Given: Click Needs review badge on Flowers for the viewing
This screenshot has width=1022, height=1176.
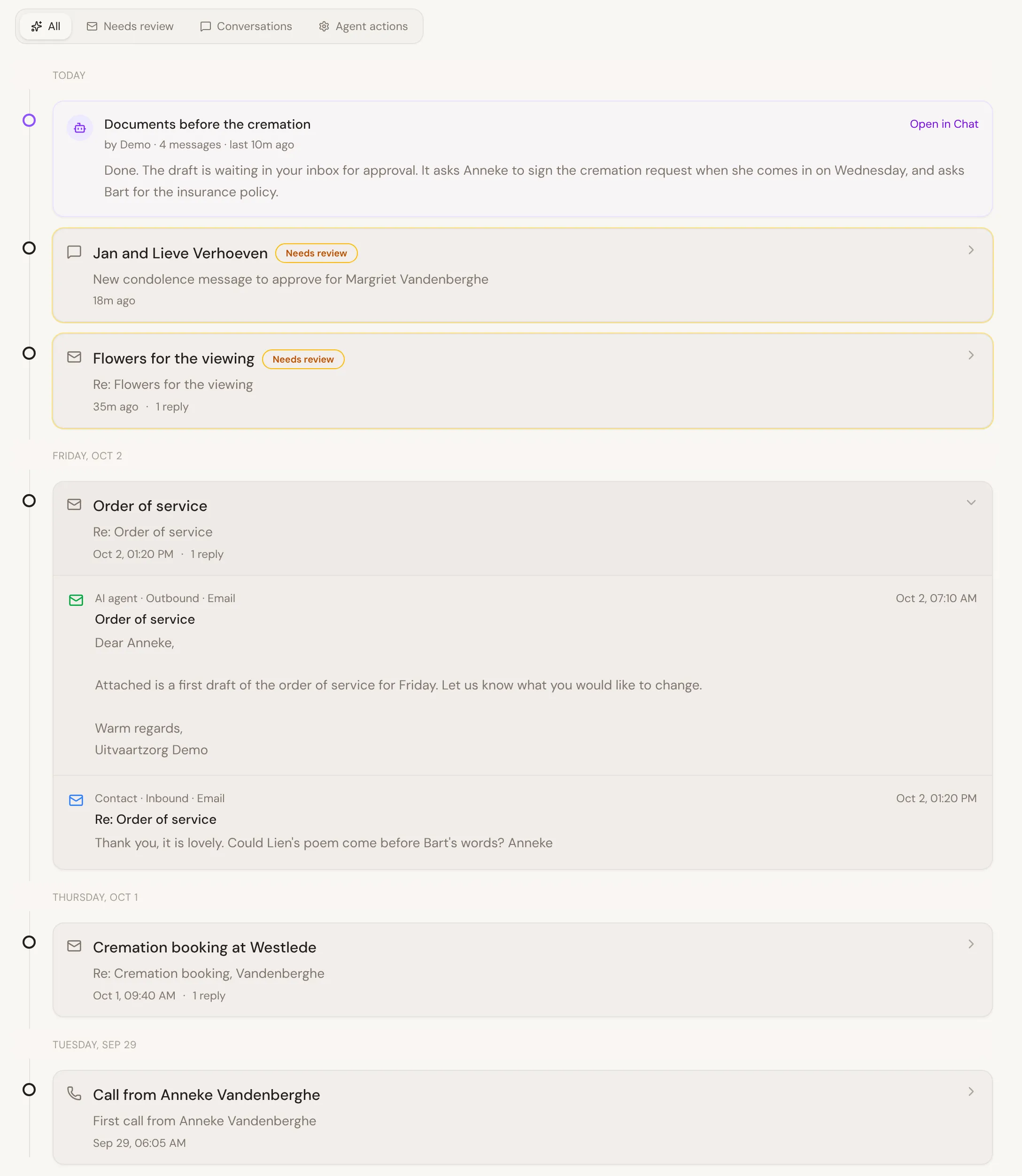Looking at the screenshot, I should (303, 359).
